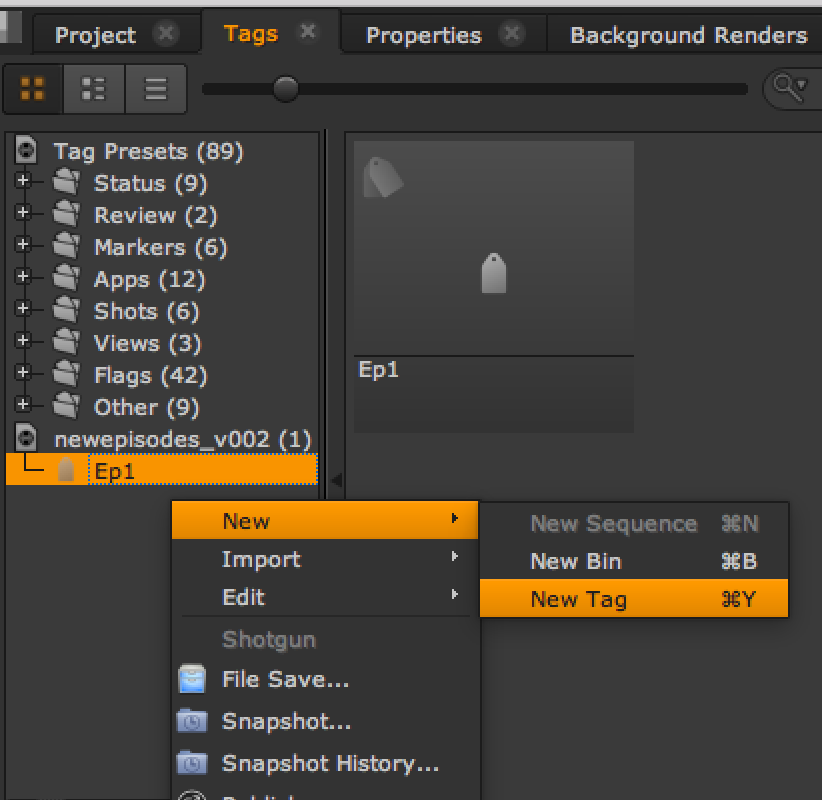Close the Properties tab
Viewport: 822px width, 800px height.
pos(512,35)
